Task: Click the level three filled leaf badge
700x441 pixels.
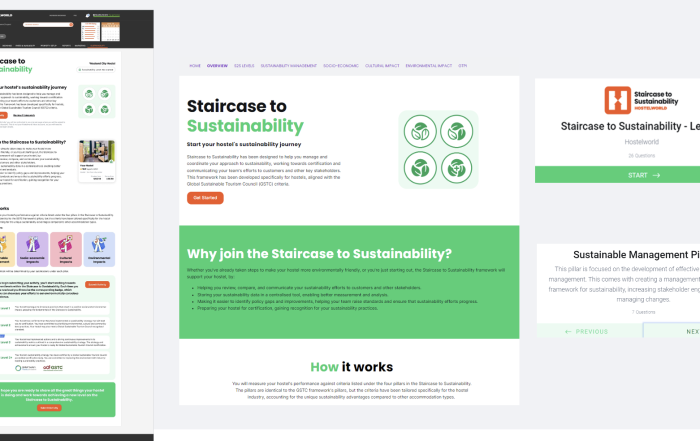Action: click(420, 168)
